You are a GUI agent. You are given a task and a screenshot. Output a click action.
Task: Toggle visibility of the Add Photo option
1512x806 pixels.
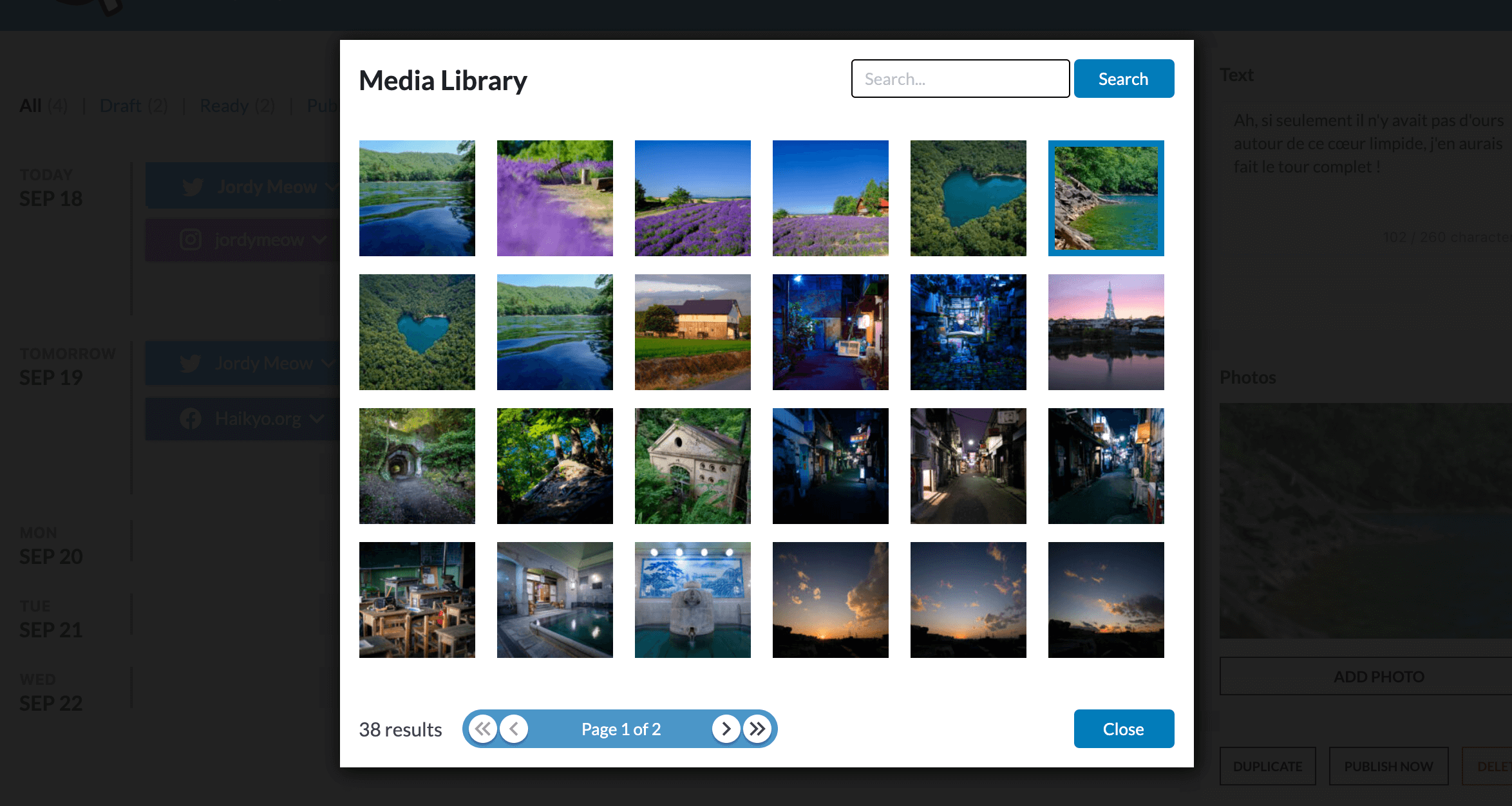(x=1379, y=676)
